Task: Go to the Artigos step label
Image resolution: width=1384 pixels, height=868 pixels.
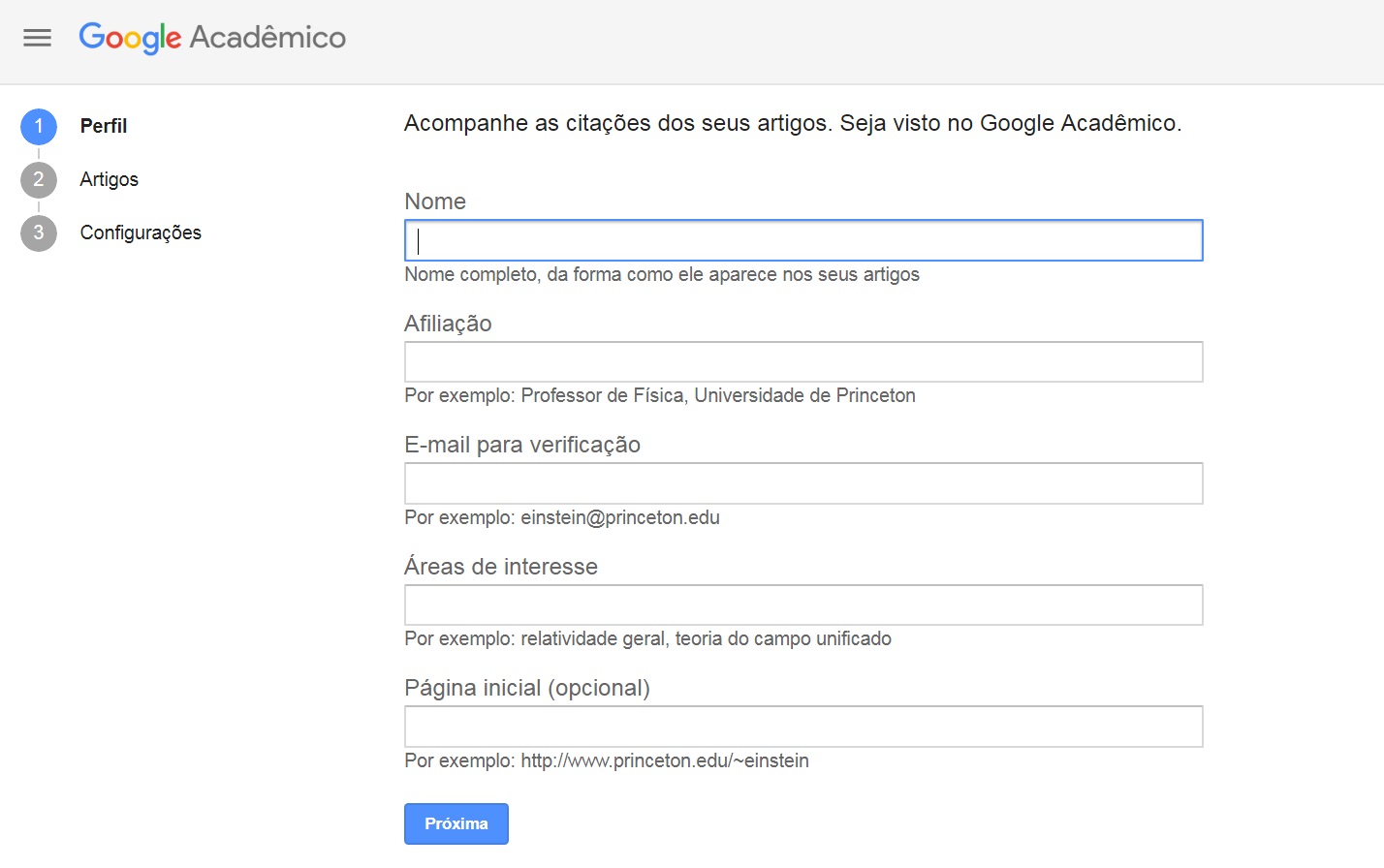Action: click(x=110, y=179)
